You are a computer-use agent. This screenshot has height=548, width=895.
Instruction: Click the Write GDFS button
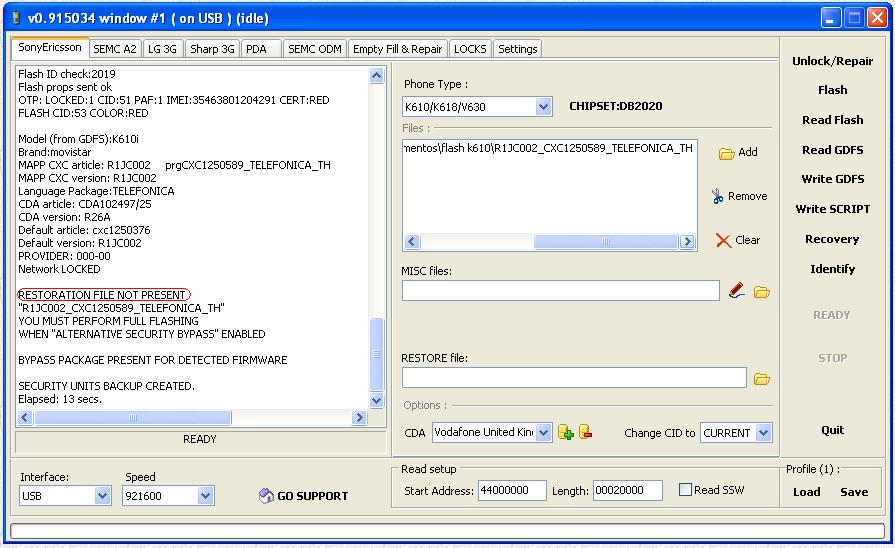coord(832,179)
